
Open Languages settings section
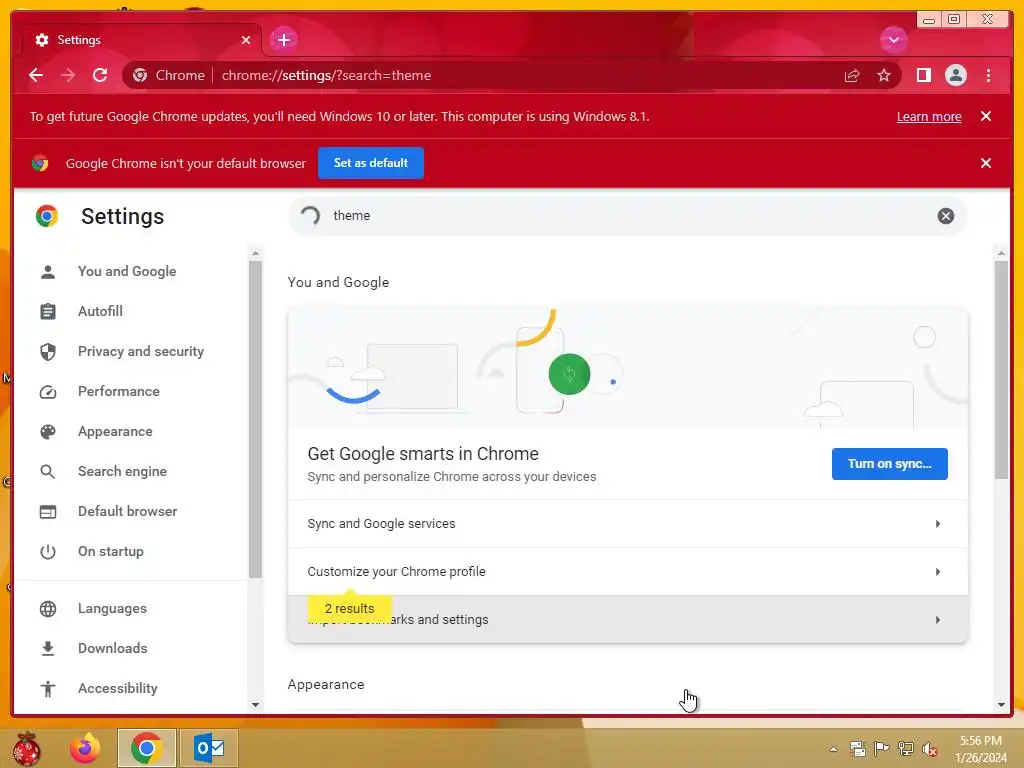(112, 609)
